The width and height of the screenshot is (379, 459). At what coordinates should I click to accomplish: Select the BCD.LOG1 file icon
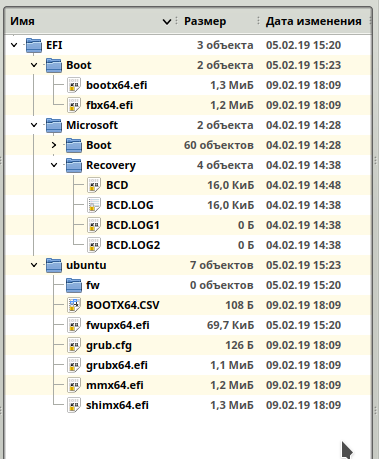point(94,225)
